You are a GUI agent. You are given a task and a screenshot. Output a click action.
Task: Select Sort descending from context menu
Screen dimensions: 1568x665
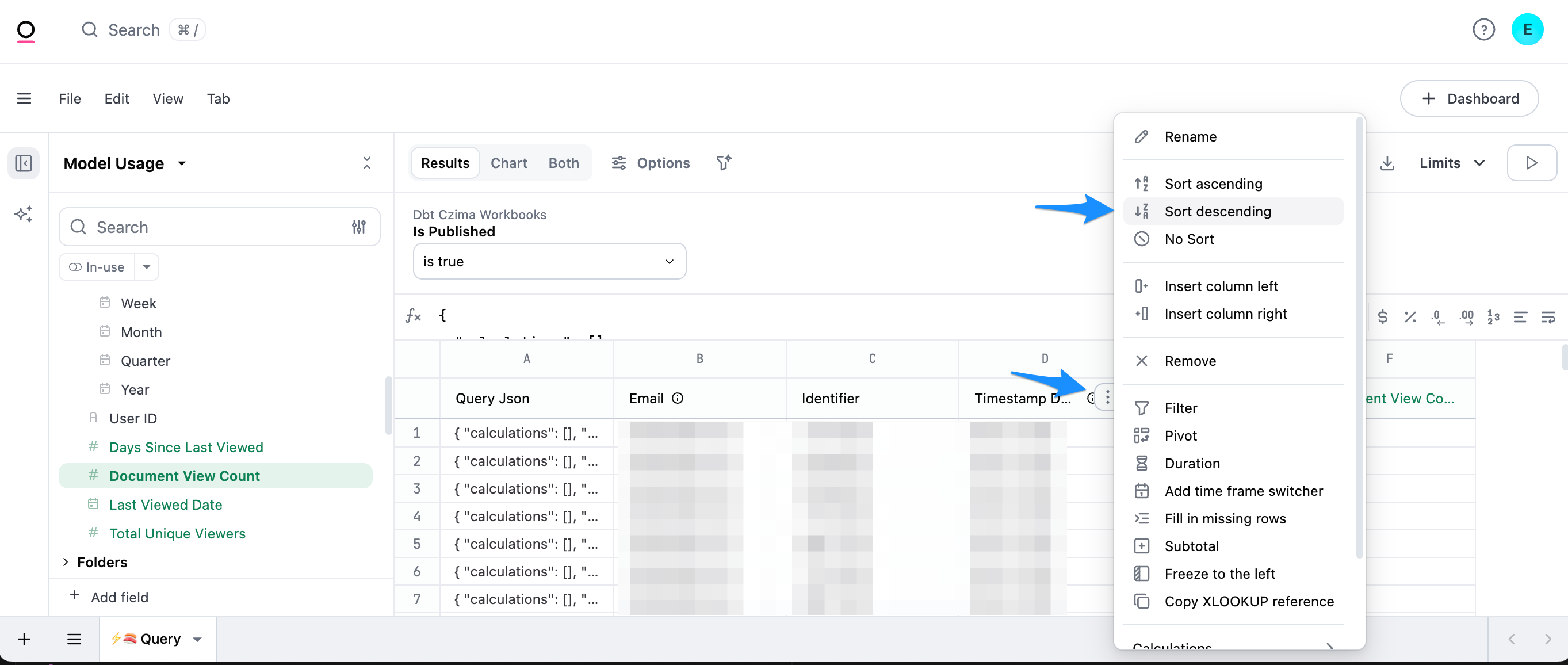point(1217,211)
